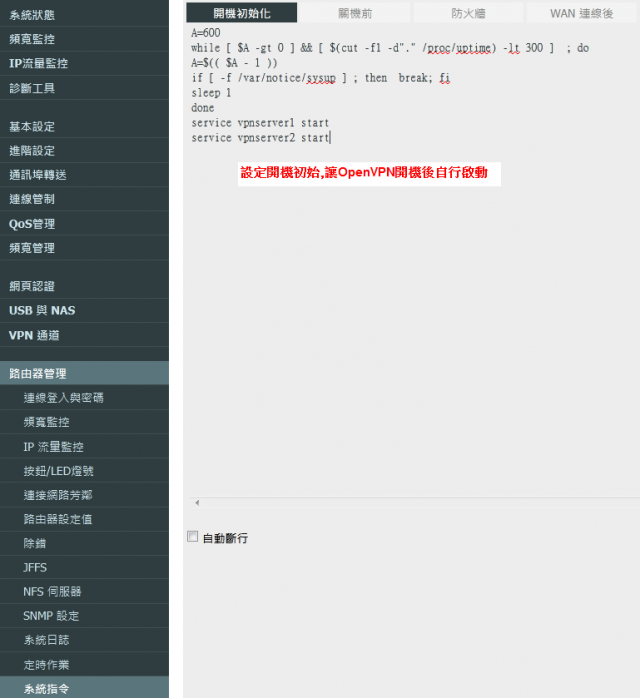Open QoS管理 menu
Image resolution: width=640 pixels, height=699 pixels.
84,224
